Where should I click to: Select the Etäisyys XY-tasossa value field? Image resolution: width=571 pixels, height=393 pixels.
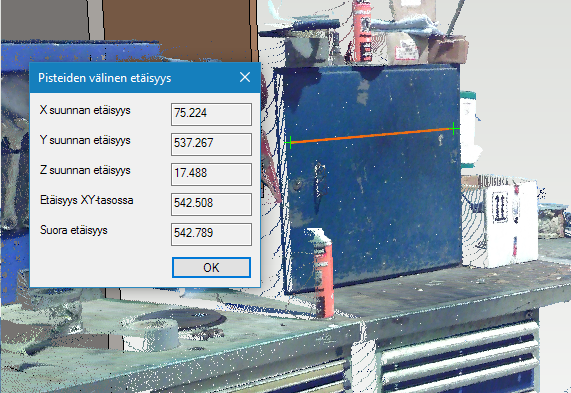[211, 204]
